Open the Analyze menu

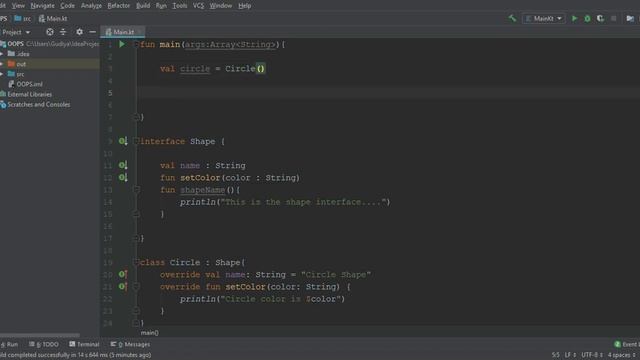pyautogui.click(x=91, y=6)
